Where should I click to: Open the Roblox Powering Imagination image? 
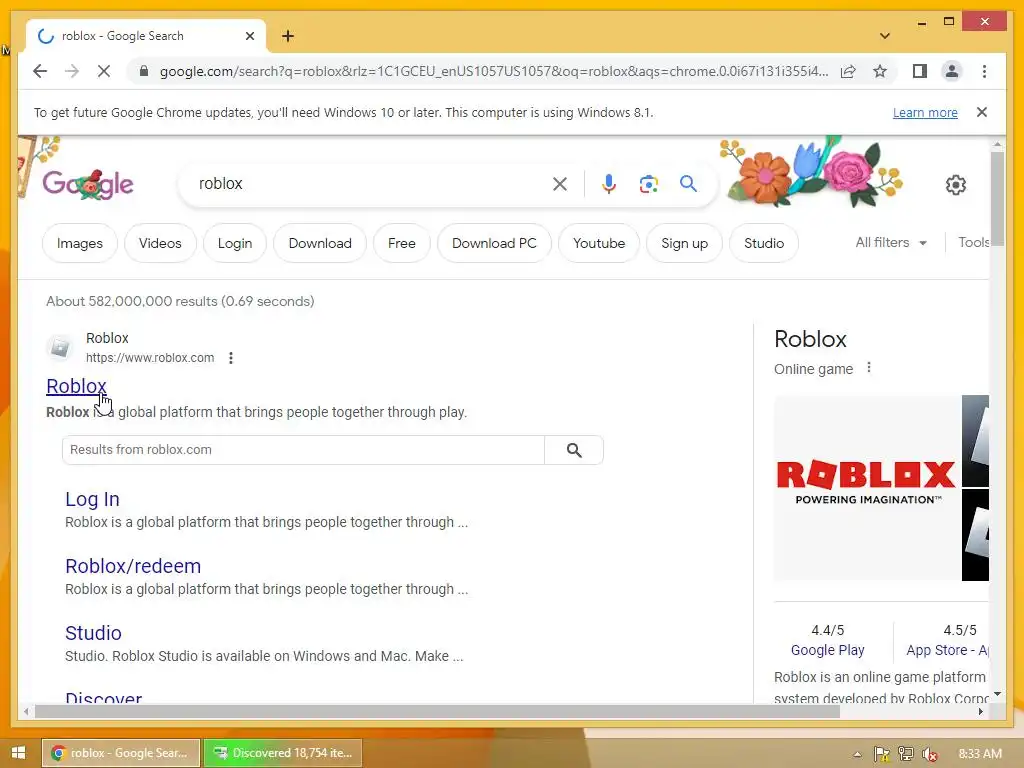pos(867,488)
